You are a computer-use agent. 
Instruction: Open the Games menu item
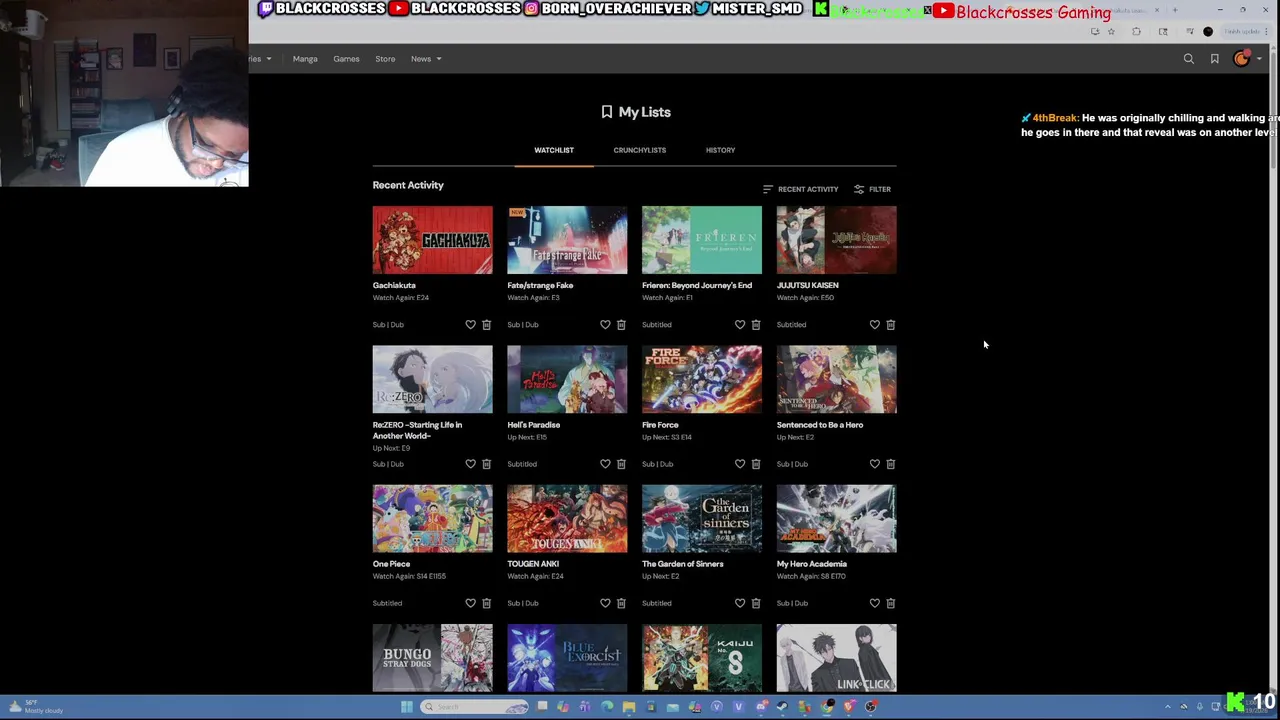click(346, 59)
